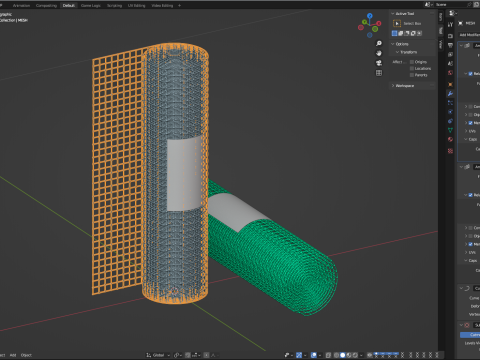Choose the Set New selection mode icon
Screen dimensions: 480x360
[x=394, y=33]
